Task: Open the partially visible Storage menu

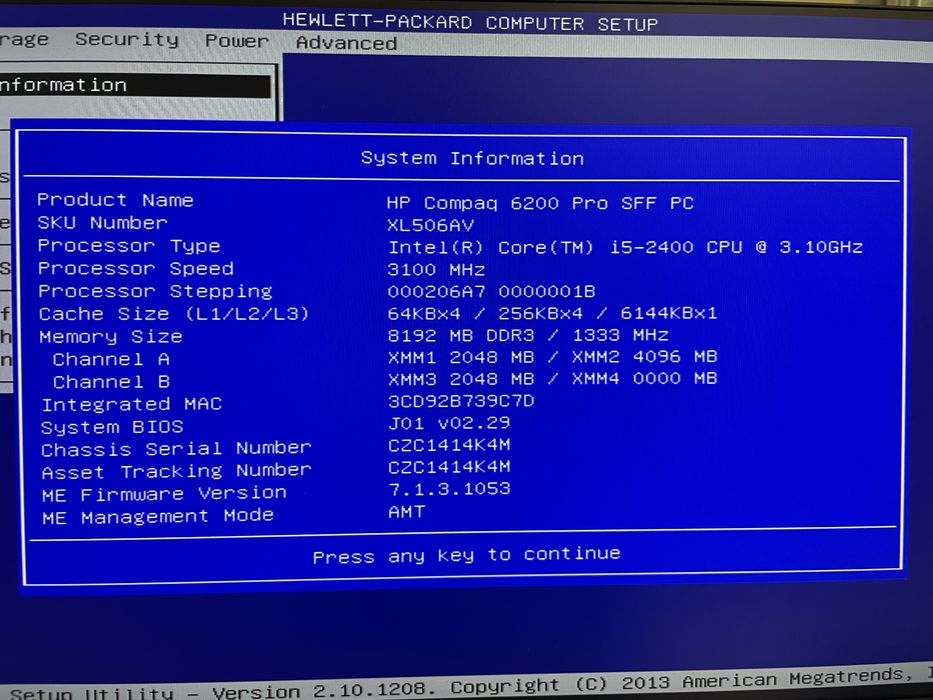Action: [x=24, y=39]
